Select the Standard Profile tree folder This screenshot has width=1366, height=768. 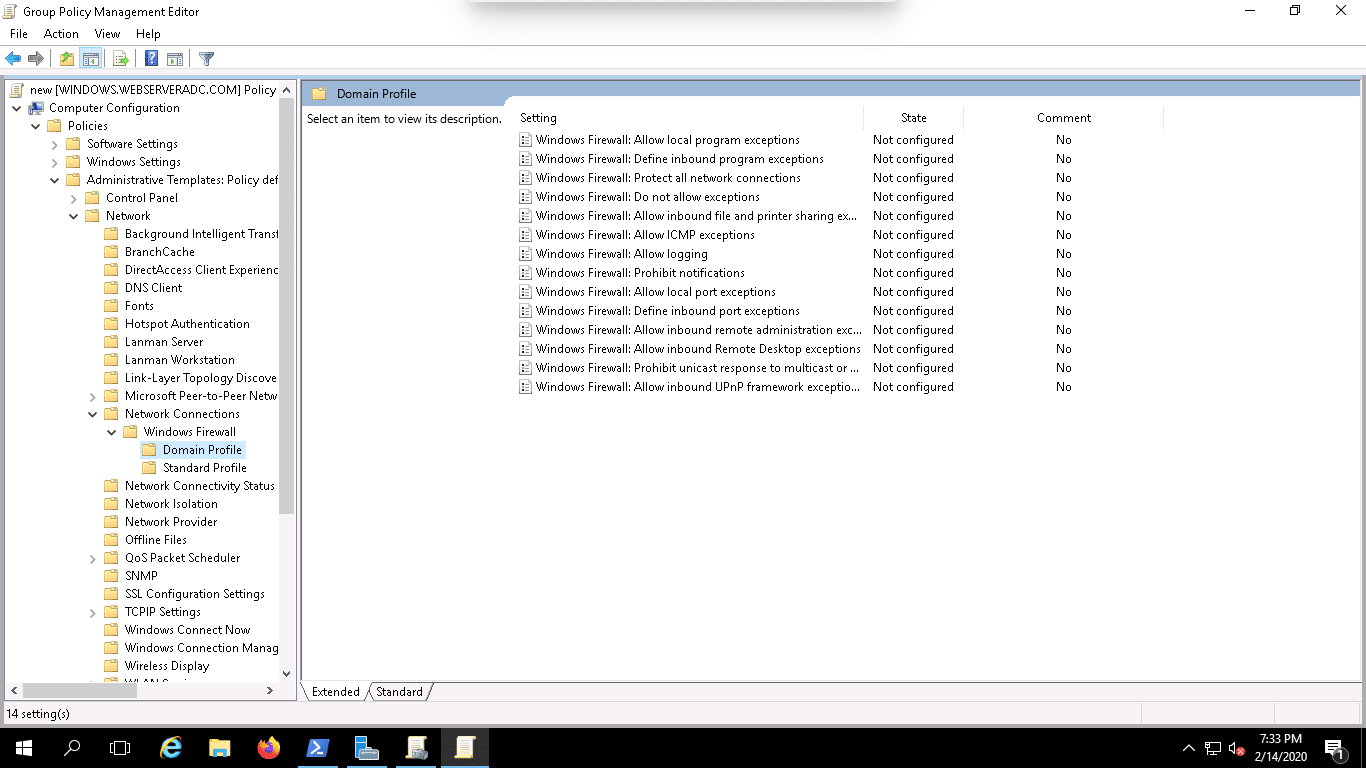204,468
